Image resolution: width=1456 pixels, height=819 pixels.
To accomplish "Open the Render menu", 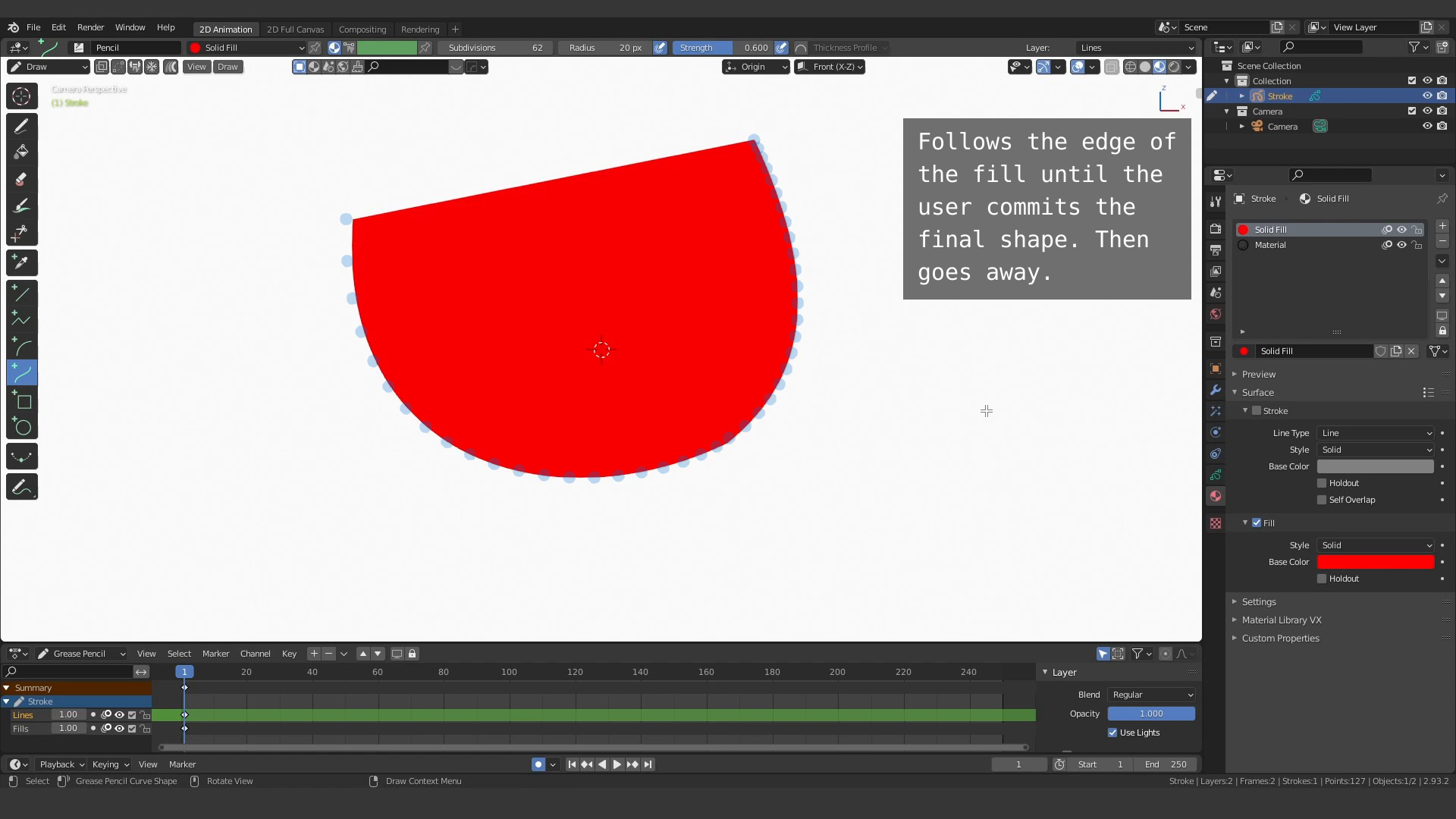I will (90, 27).
